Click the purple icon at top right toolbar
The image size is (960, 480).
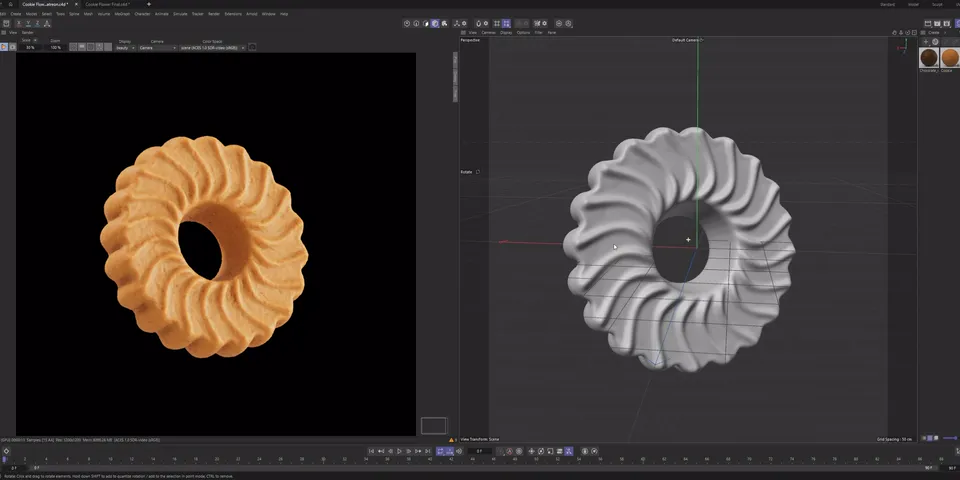pyautogui.click(x=957, y=23)
